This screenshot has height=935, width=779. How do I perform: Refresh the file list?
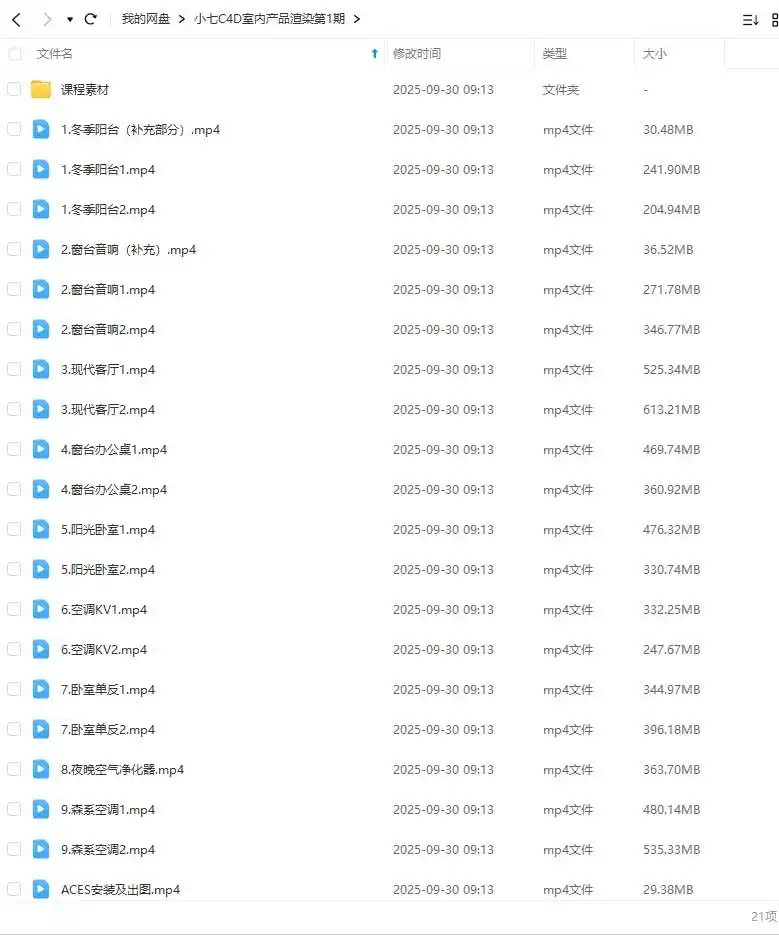[91, 19]
